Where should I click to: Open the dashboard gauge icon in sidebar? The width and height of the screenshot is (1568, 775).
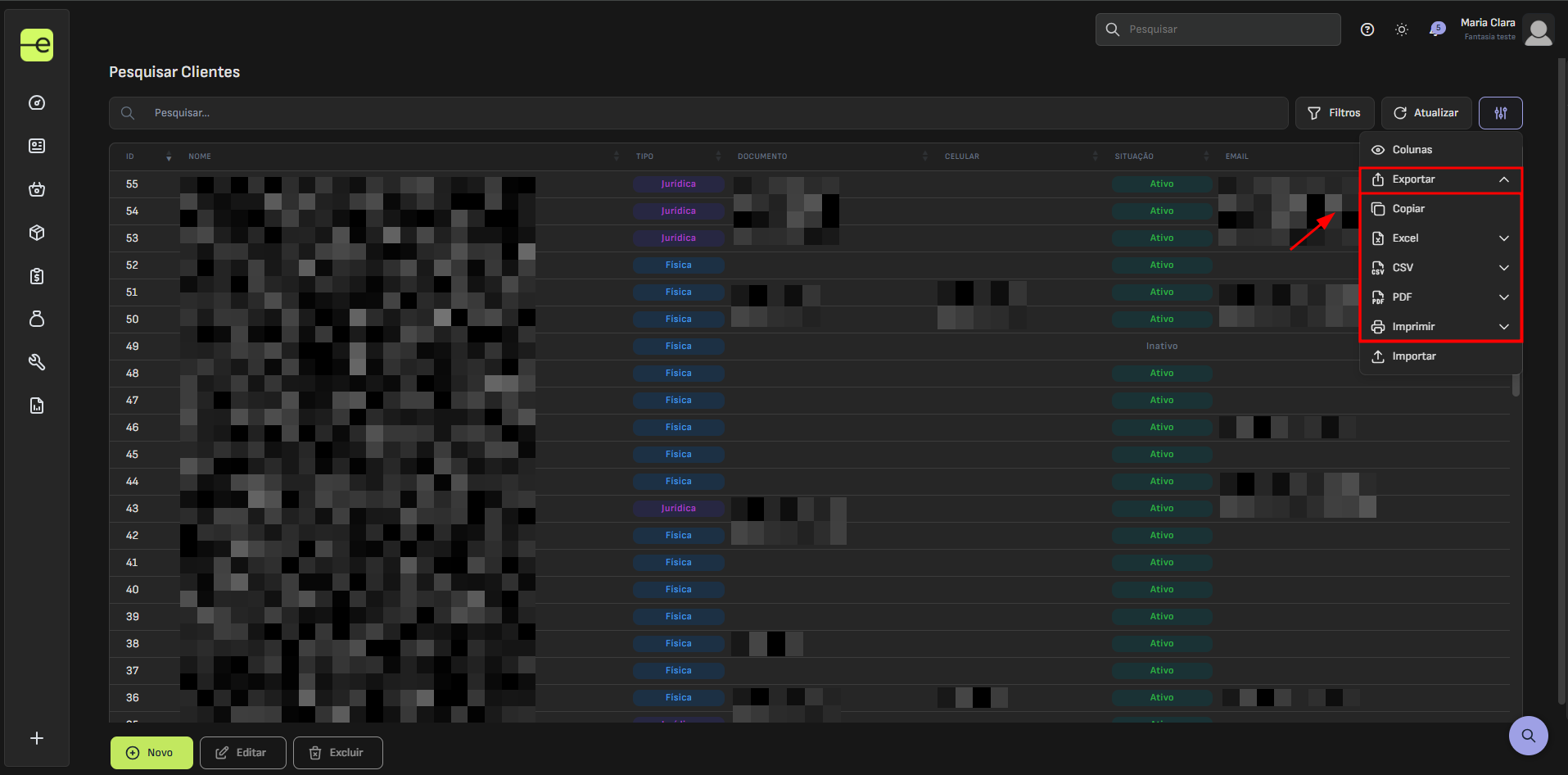point(37,102)
